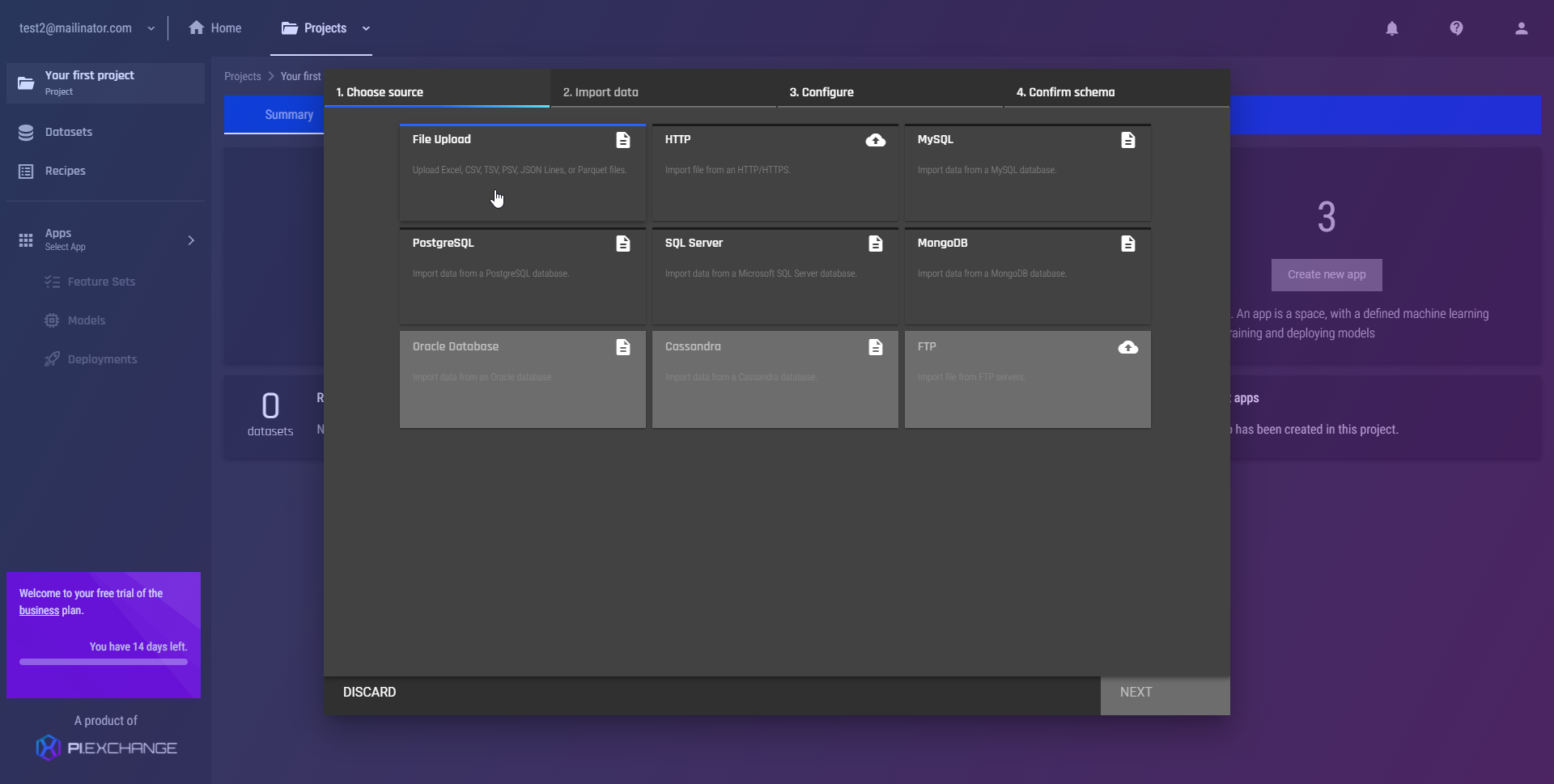Viewport: 1554px width, 784px height.
Task: Click the Create new app button
Action: point(1327,274)
